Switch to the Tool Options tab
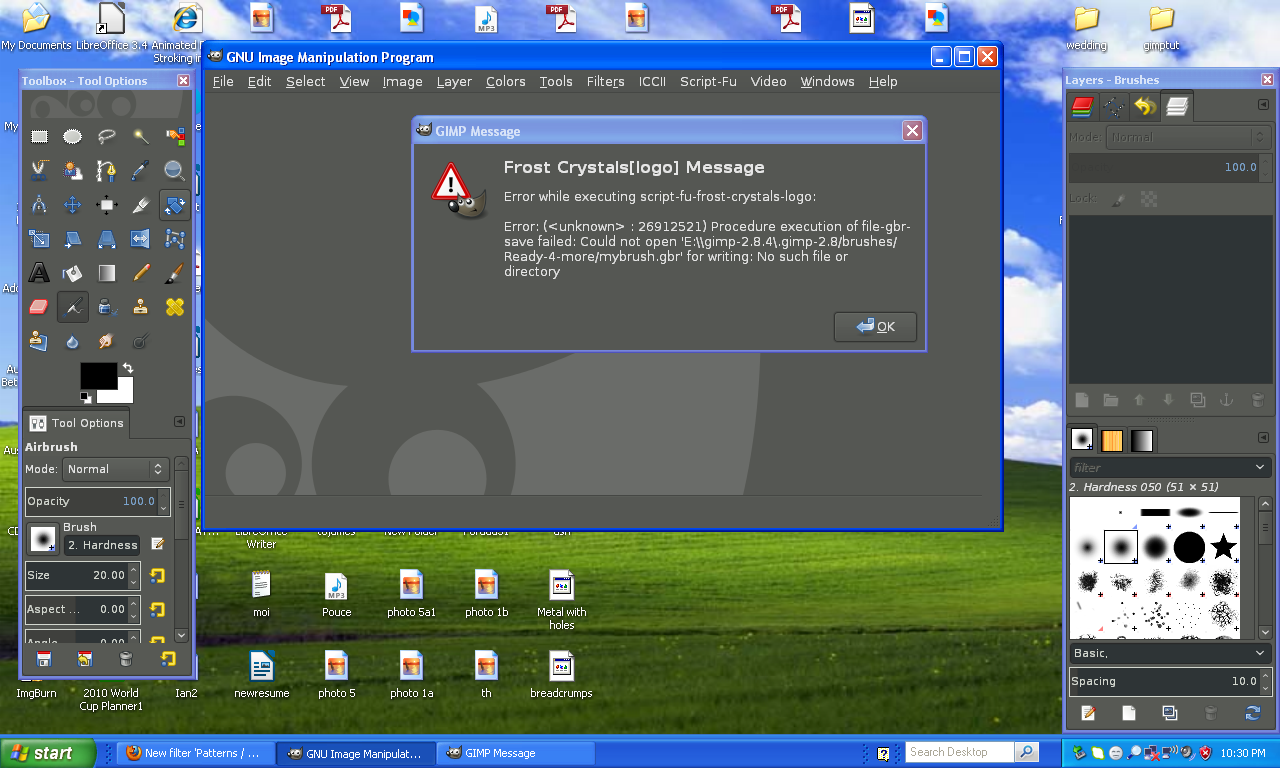The height and width of the screenshot is (768, 1280). [76, 423]
